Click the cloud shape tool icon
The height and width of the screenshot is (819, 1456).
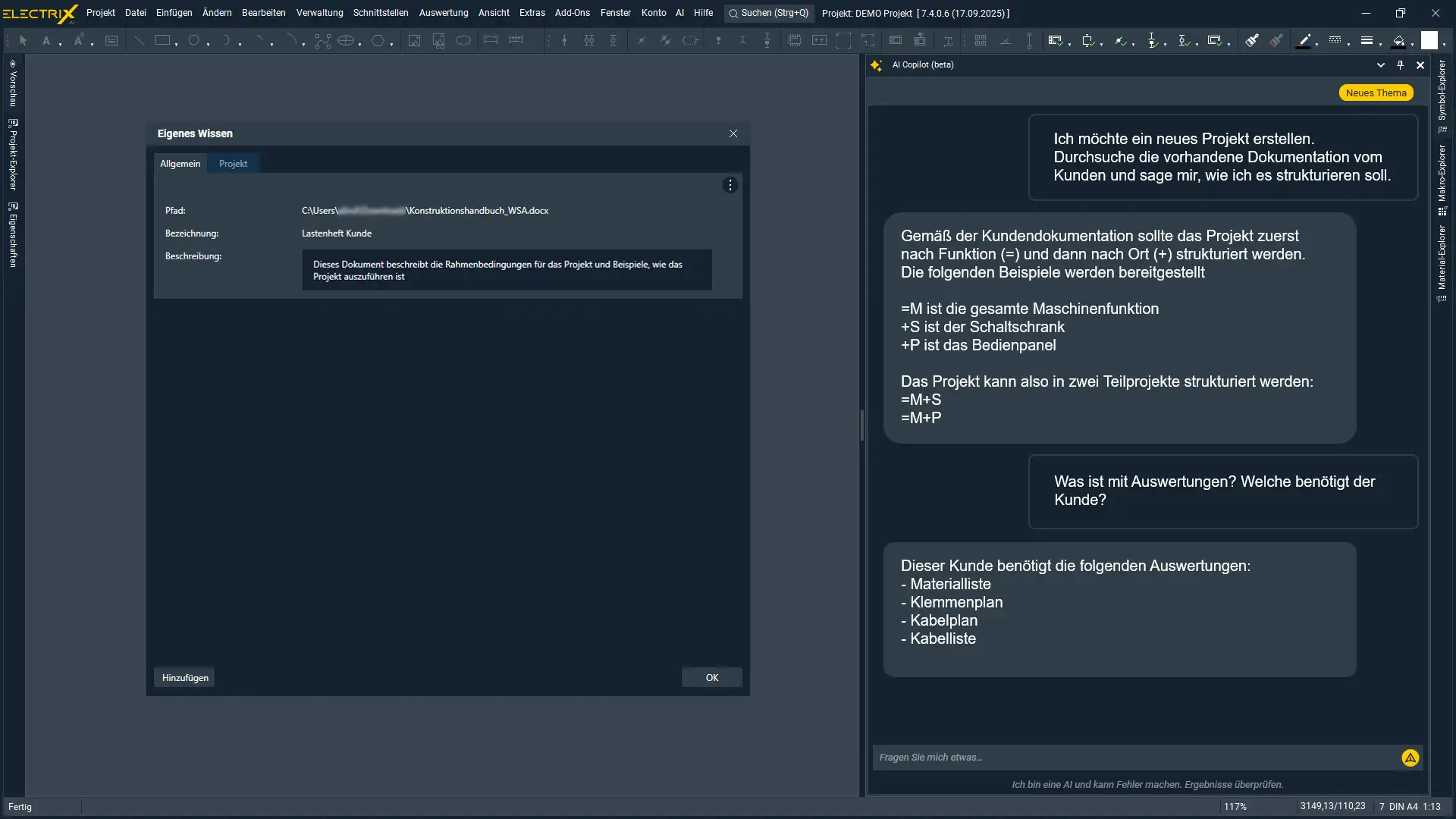click(463, 41)
